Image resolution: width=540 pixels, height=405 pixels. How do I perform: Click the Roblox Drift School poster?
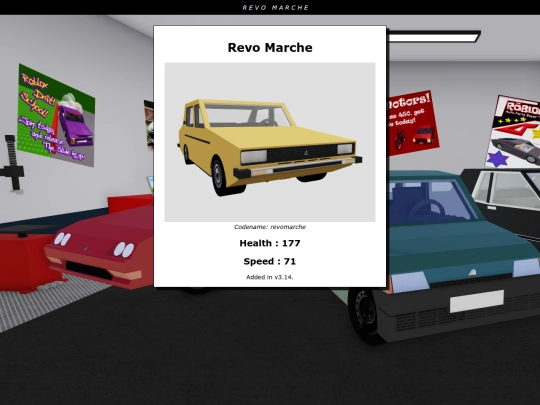pos(56,115)
